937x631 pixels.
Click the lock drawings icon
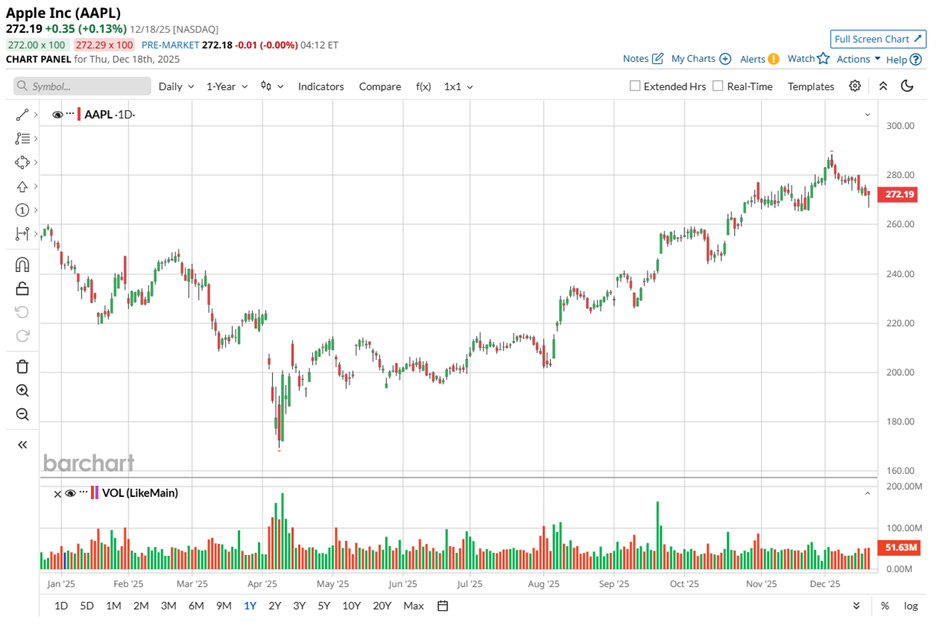coord(22,289)
